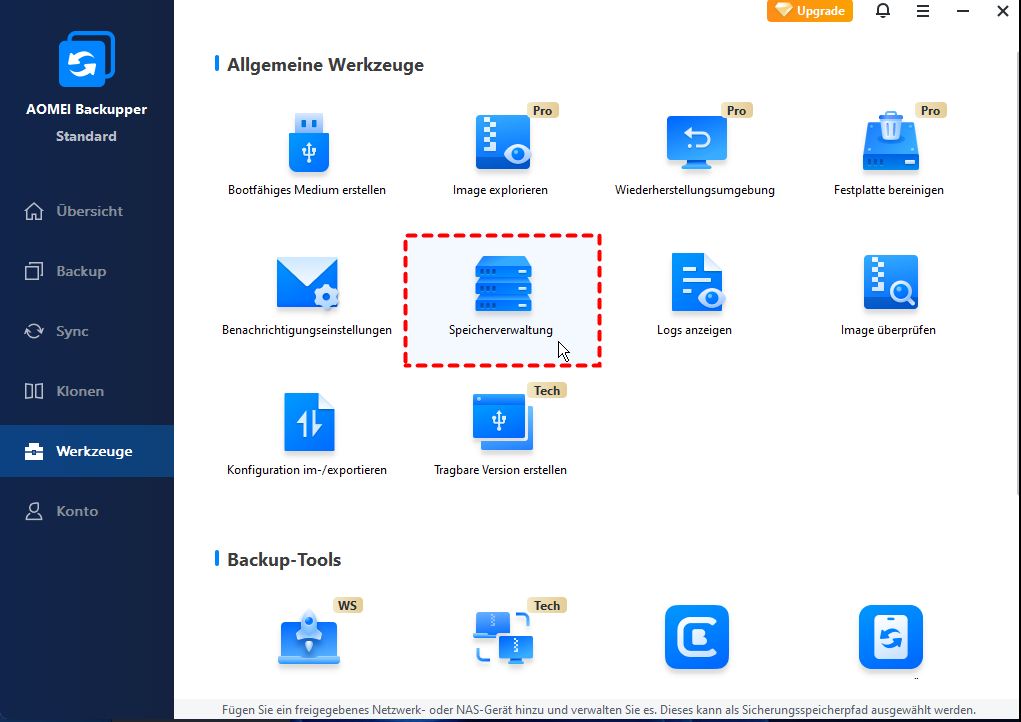Go to Übersicht in sidebar
1021x722 pixels.
(87, 212)
